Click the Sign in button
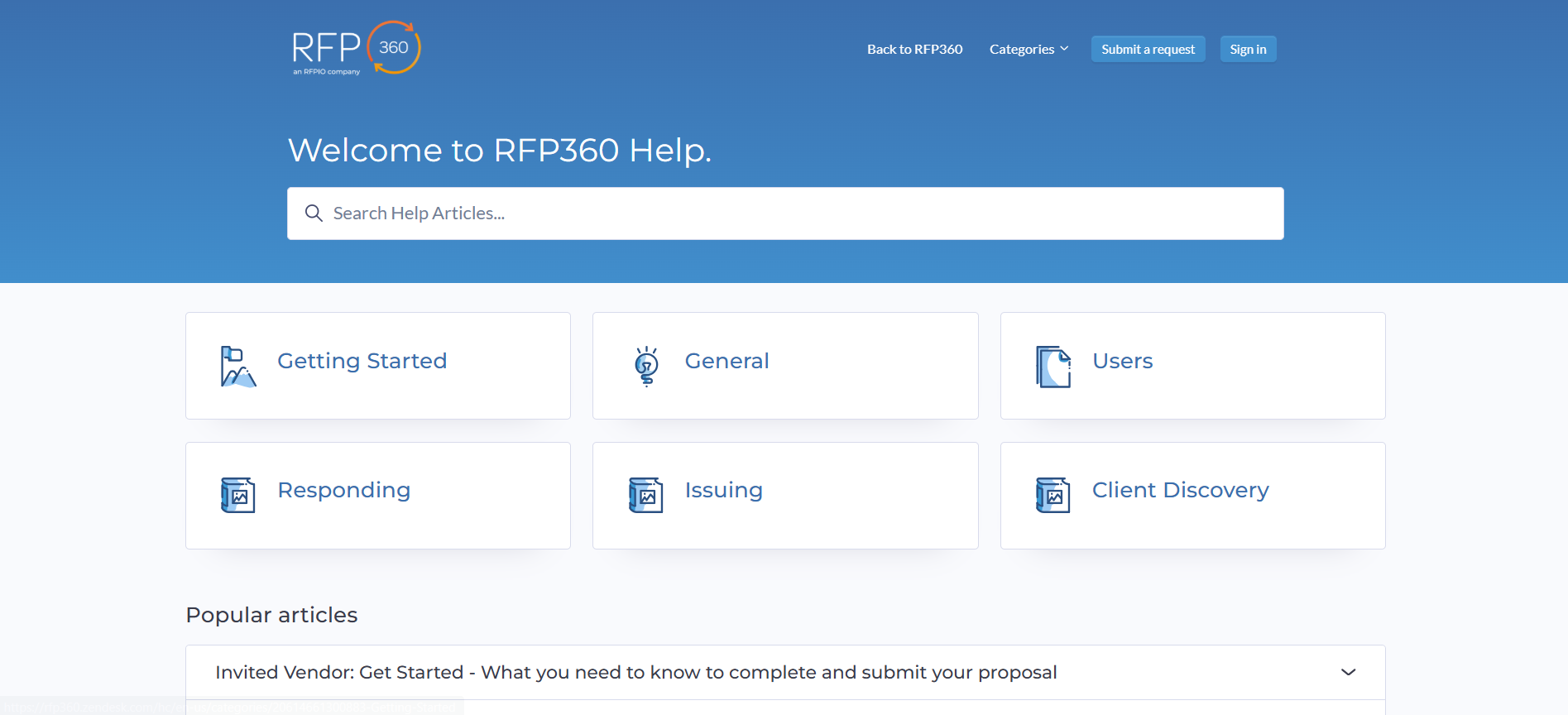 (1248, 50)
